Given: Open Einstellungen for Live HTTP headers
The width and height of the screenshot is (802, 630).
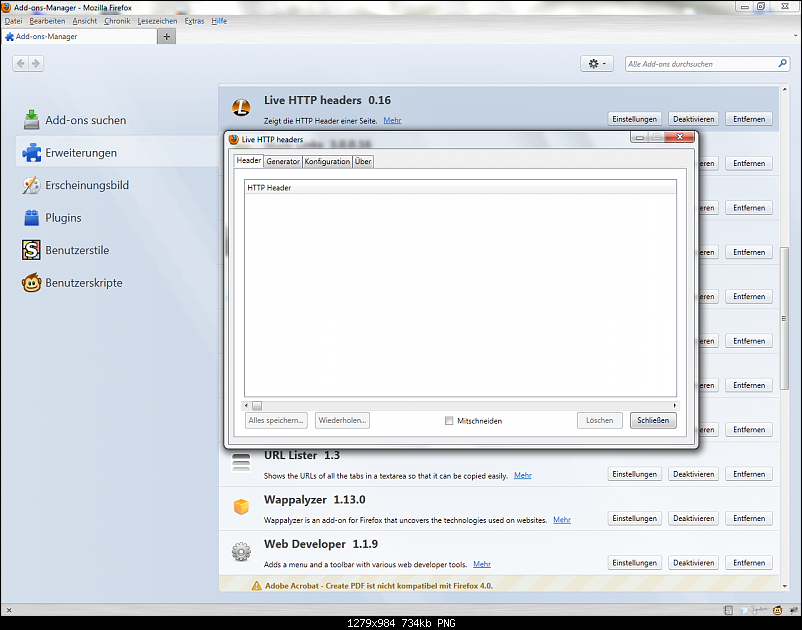Looking at the screenshot, I should 635,119.
